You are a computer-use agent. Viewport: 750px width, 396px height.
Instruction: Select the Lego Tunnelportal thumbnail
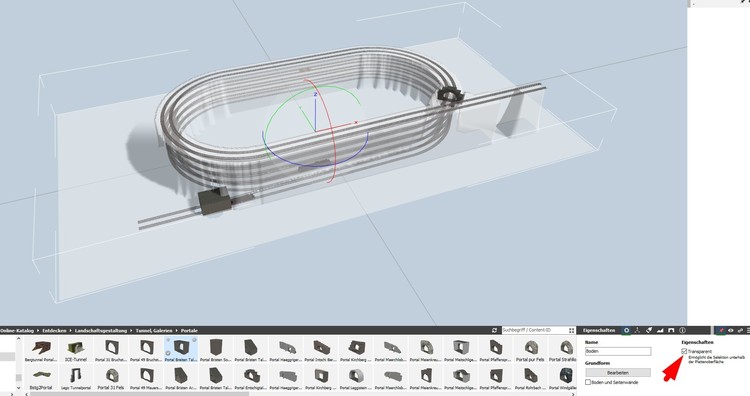(x=76, y=378)
